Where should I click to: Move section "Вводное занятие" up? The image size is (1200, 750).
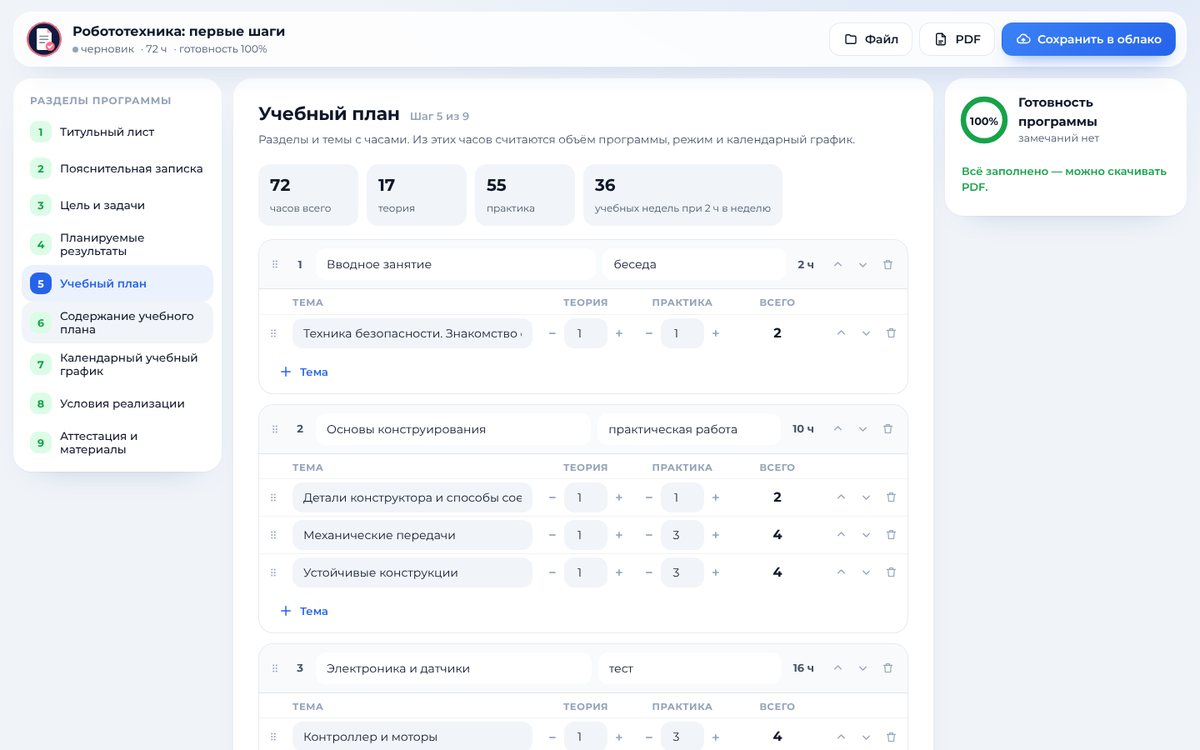(838, 265)
